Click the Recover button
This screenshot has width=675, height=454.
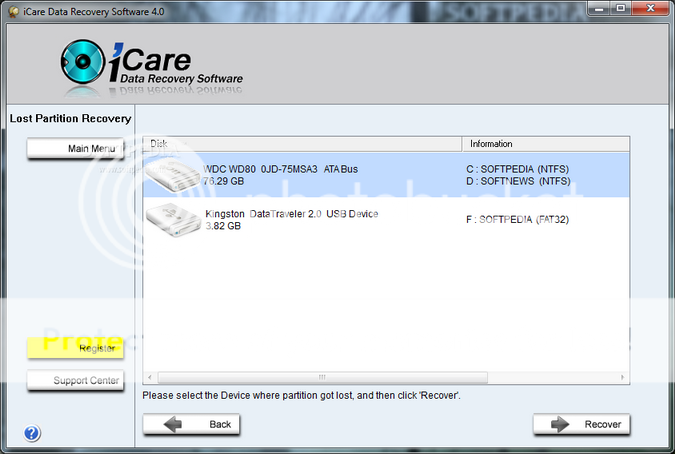(x=582, y=424)
